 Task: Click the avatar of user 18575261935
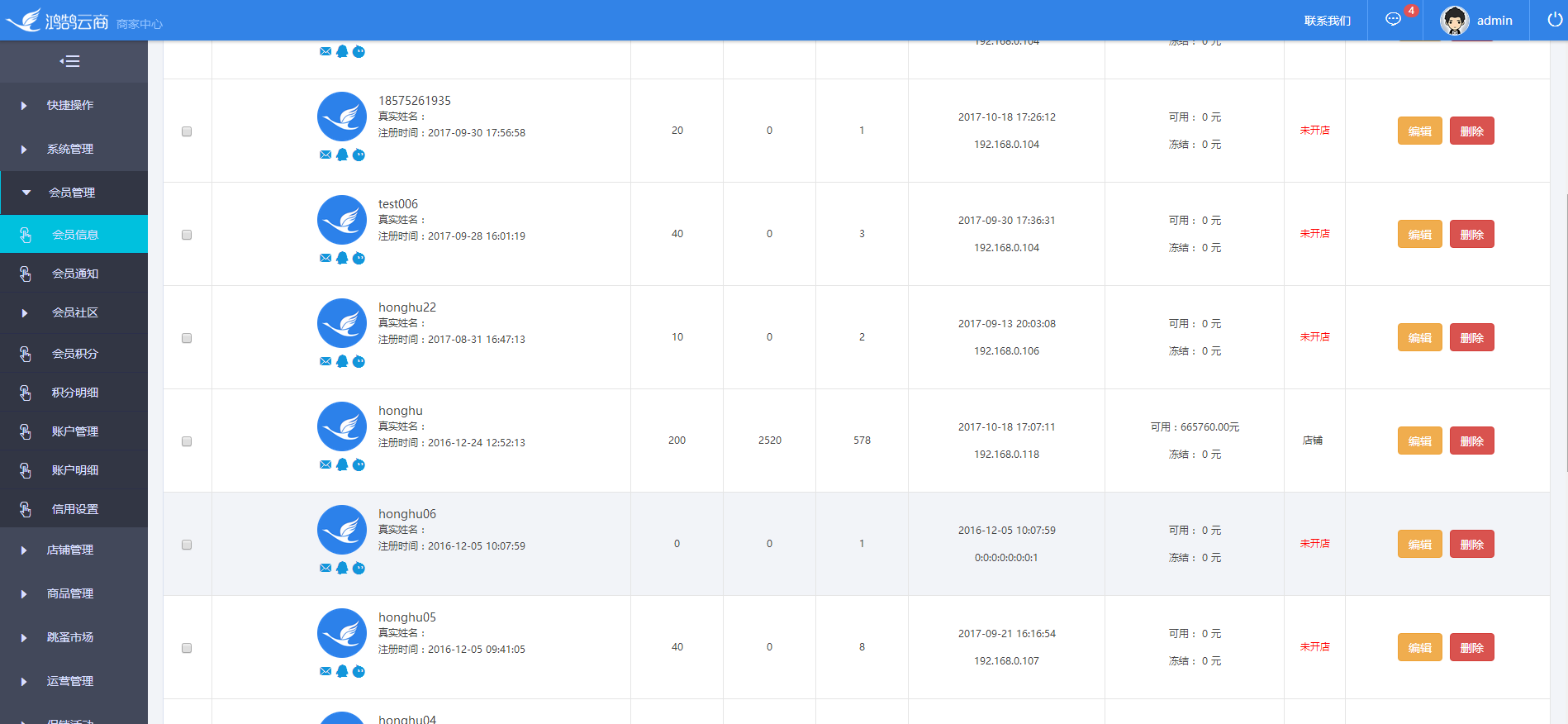tap(342, 117)
